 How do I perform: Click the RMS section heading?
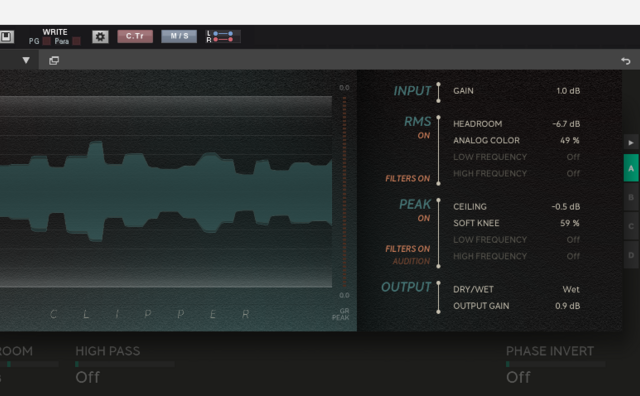point(418,121)
